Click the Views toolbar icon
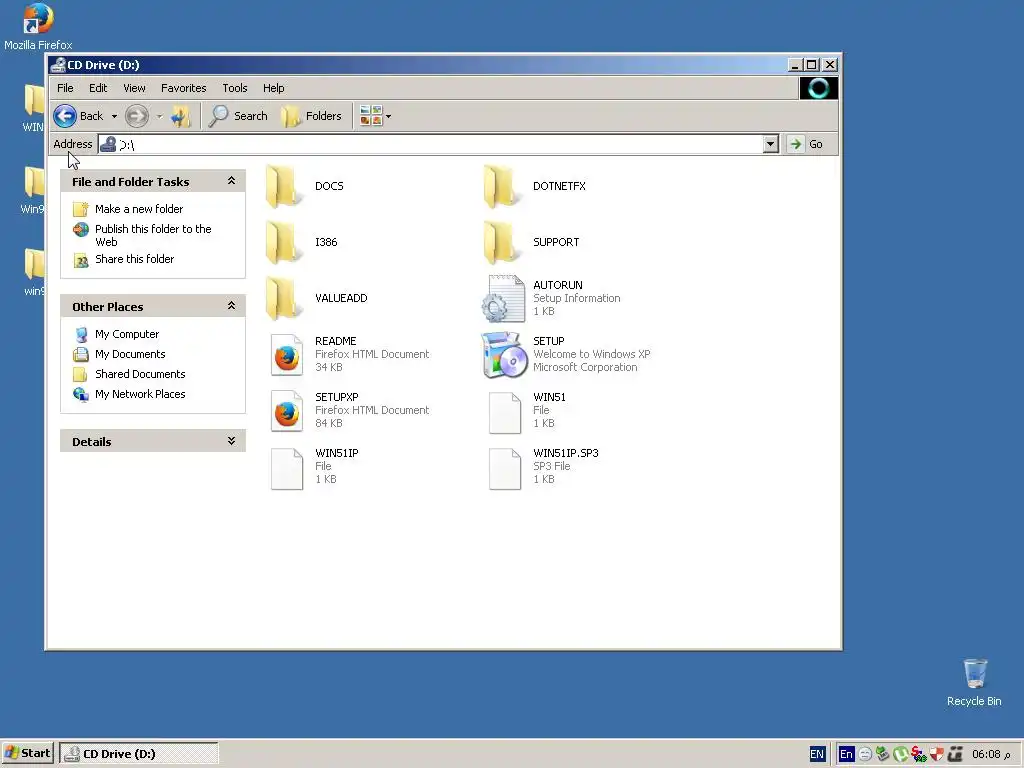 (370, 116)
